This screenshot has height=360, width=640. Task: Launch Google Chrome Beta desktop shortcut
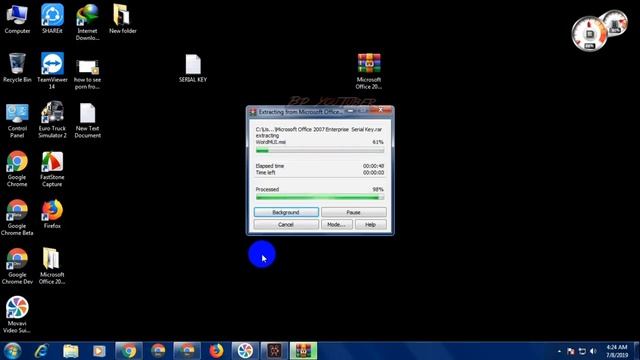17,218
